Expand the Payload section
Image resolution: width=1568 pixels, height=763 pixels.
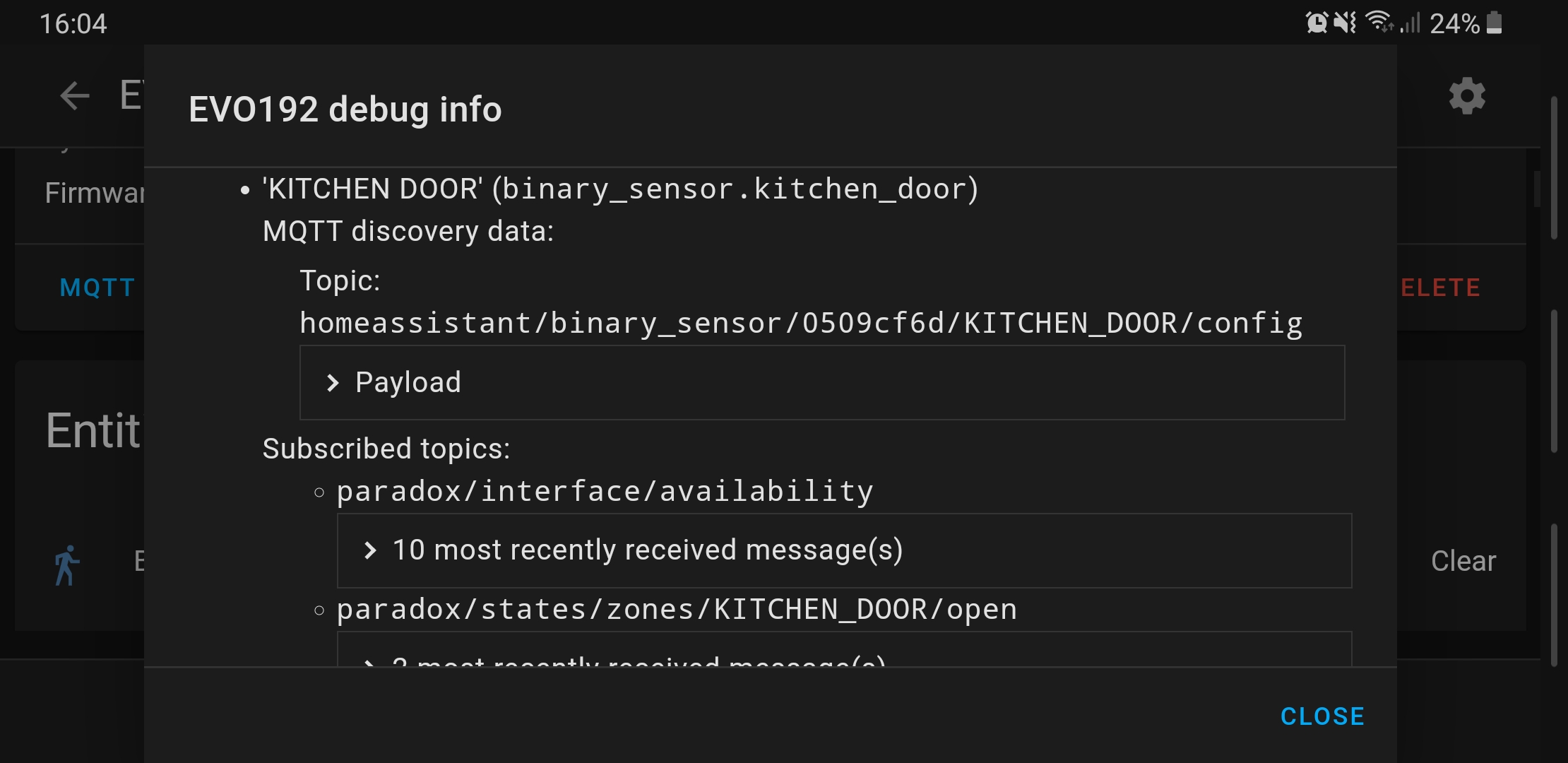408,382
